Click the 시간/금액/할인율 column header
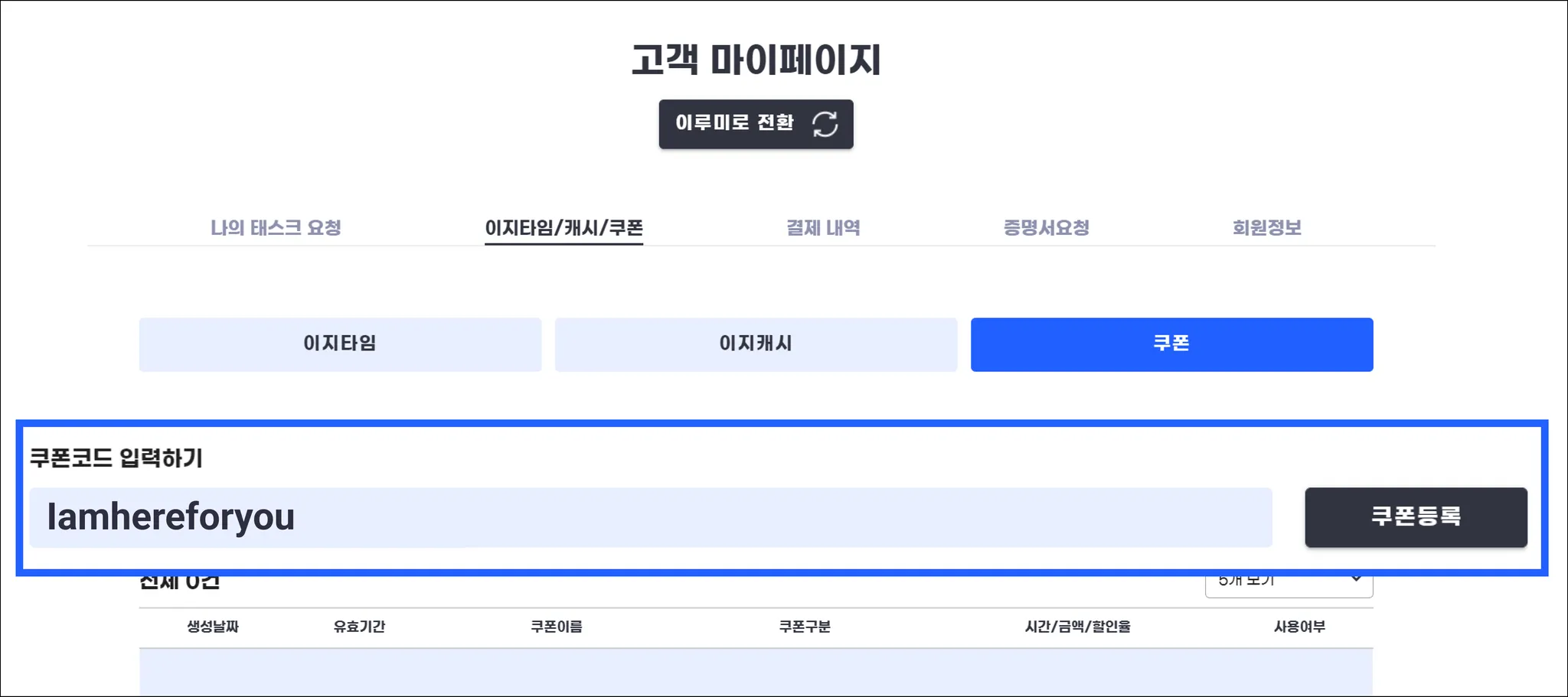The image size is (1568, 697). pos(1077,627)
